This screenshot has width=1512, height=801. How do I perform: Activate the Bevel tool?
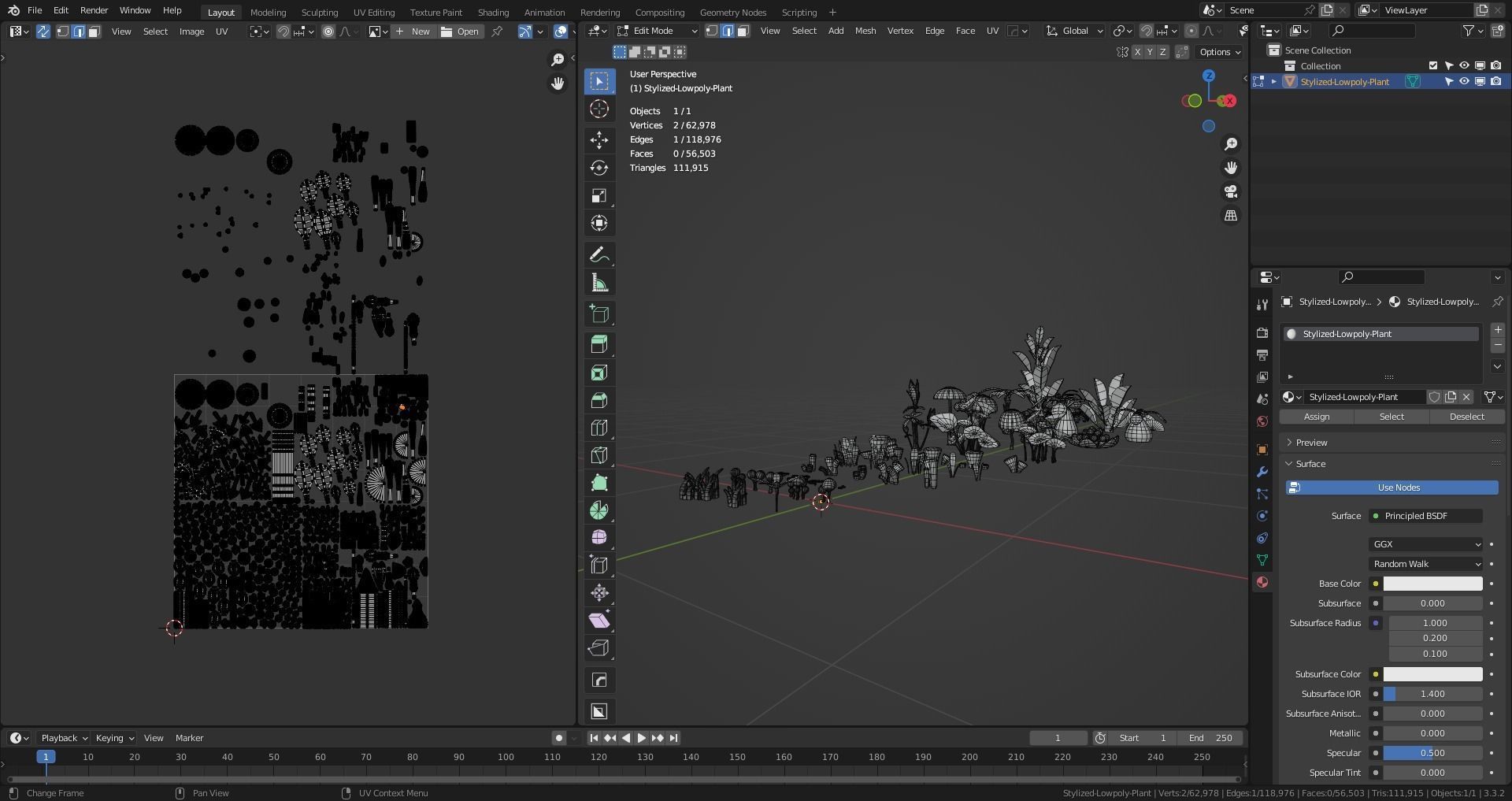pyautogui.click(x=599, y=400)
